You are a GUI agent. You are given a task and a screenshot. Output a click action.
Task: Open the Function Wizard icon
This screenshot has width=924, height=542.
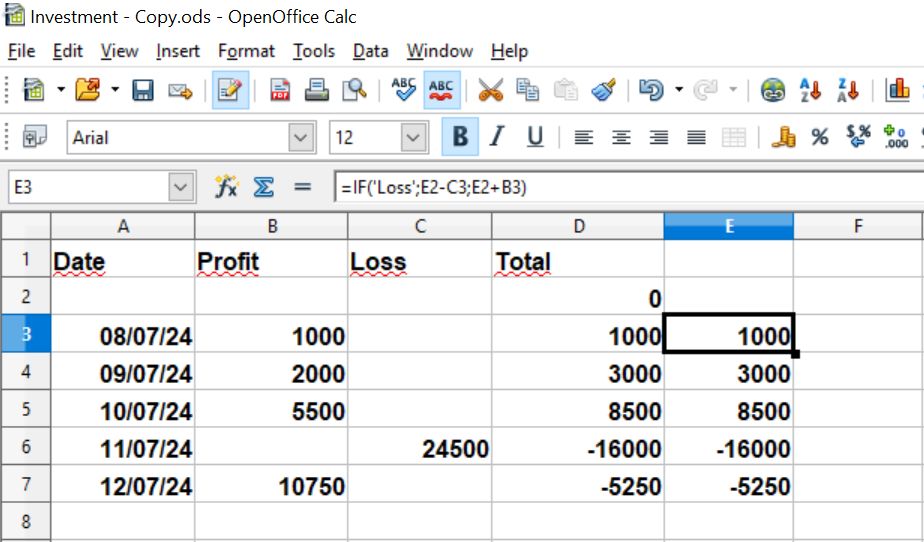click(226, 187)
